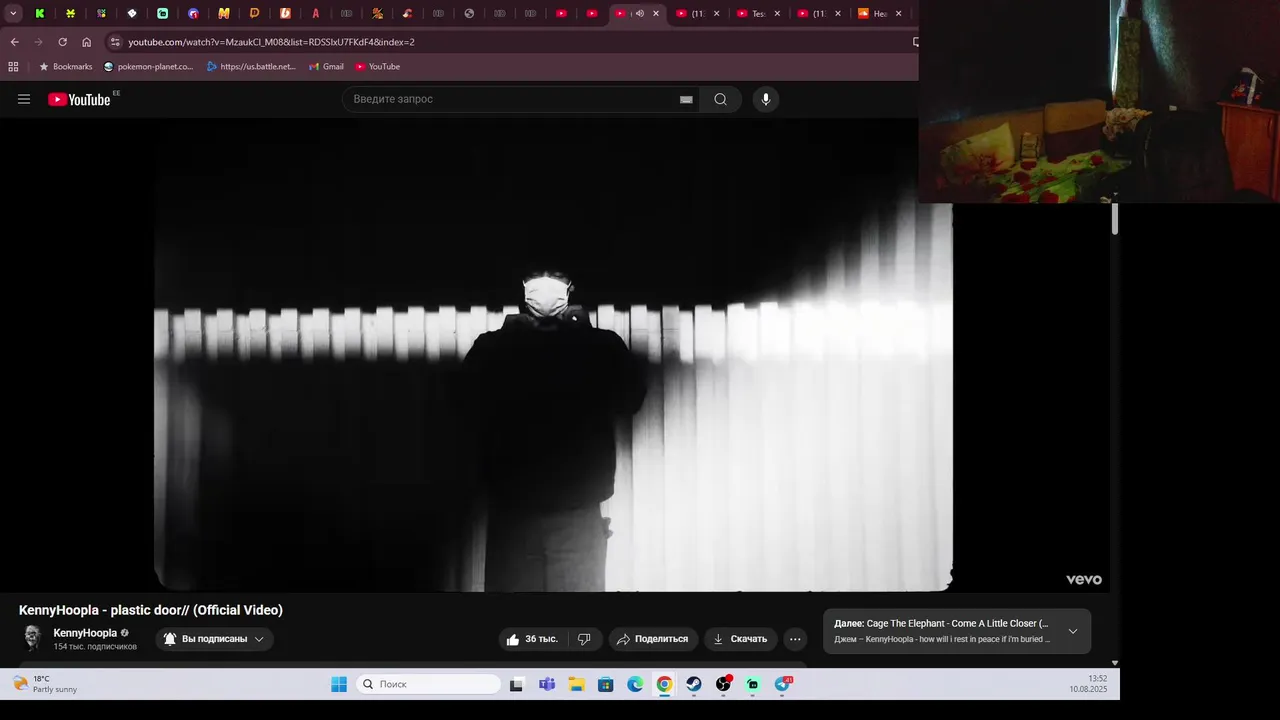Open the vevo watermark link on video
1280x720 pixels.
point(1083,580)
